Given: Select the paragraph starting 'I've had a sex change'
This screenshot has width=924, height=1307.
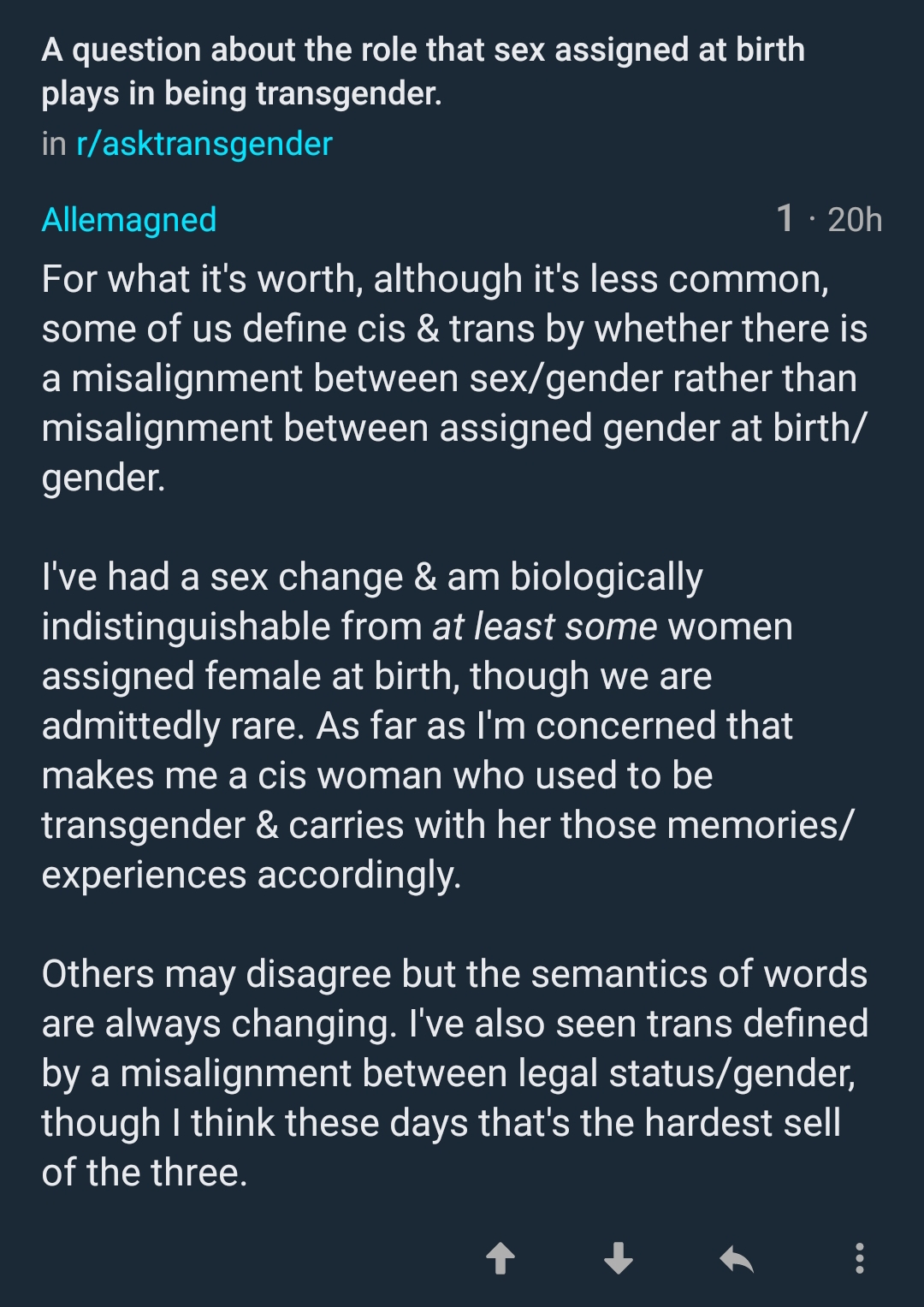Looking at the screenshot, I should point(428,725).
